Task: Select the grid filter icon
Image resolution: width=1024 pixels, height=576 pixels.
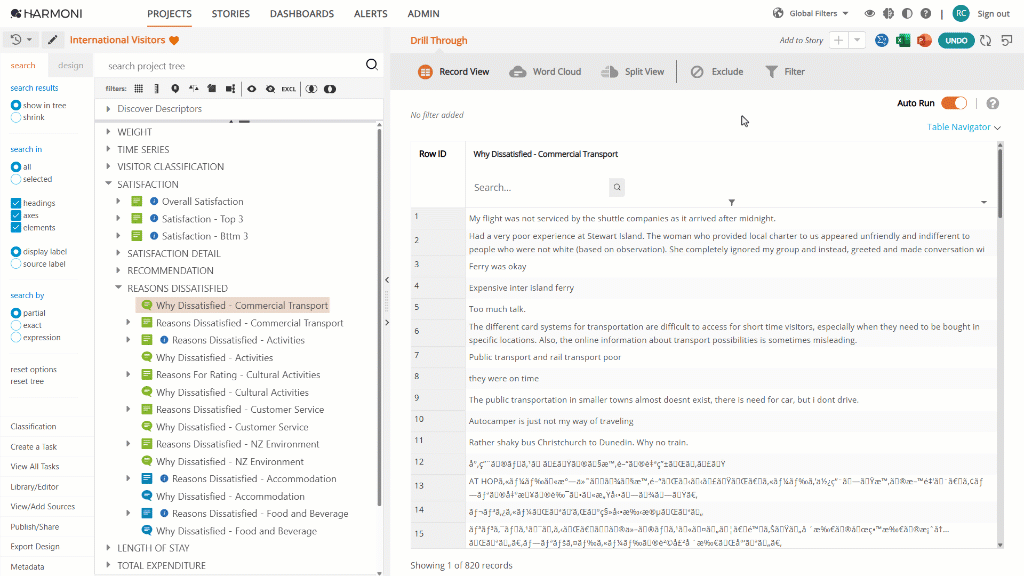Action: pos(138,89)
